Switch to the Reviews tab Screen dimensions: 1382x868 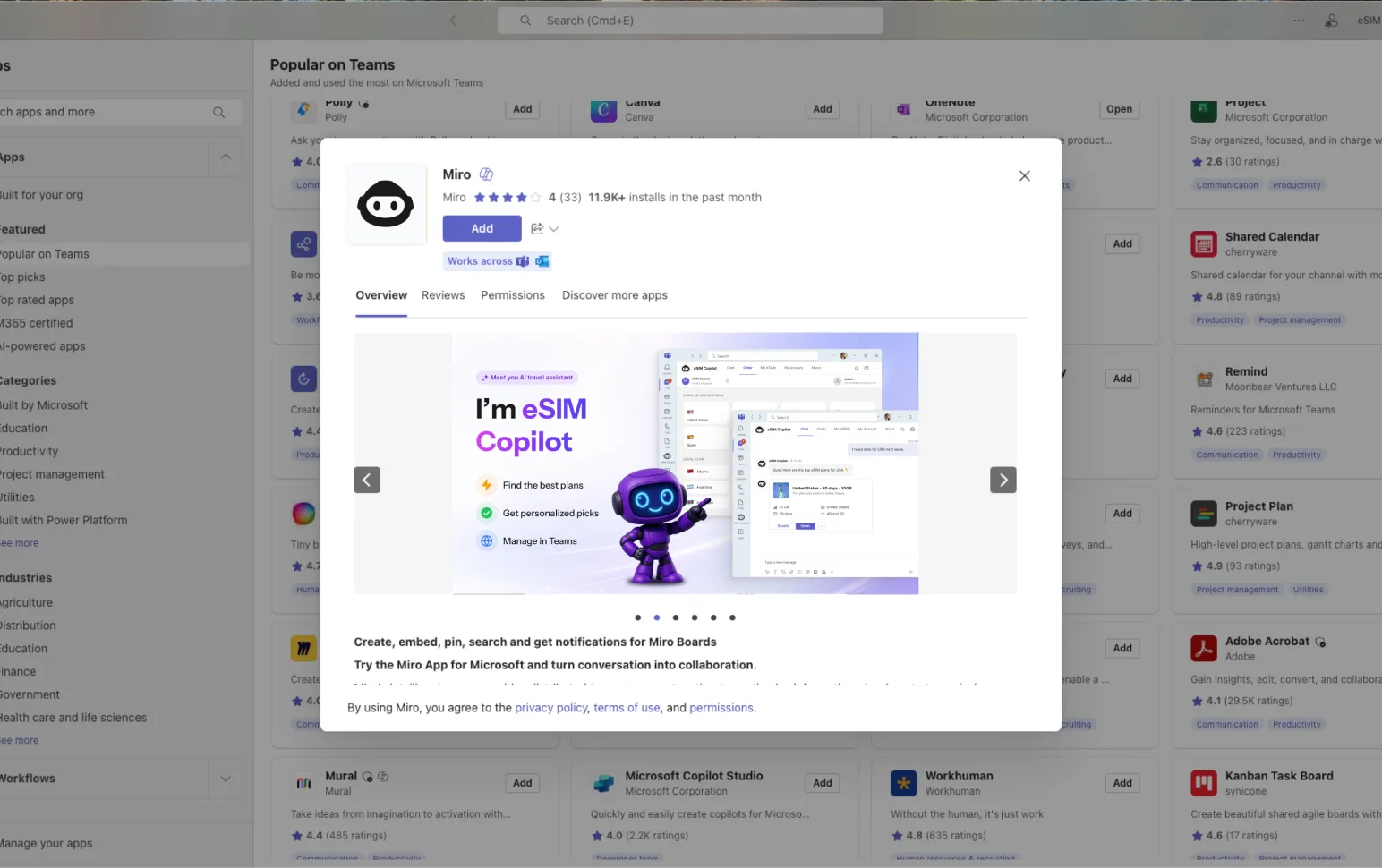click(x=443, y=295)
